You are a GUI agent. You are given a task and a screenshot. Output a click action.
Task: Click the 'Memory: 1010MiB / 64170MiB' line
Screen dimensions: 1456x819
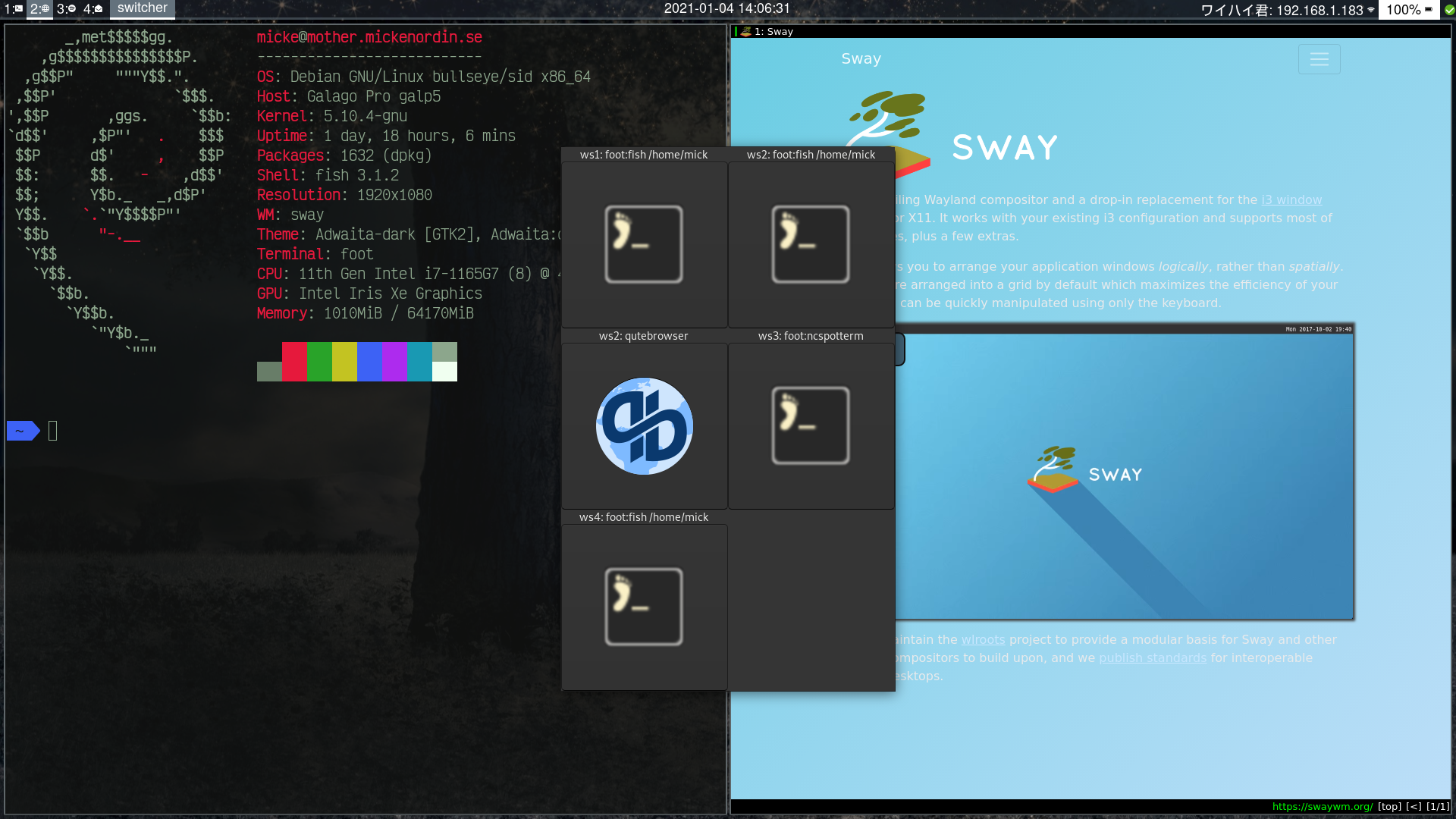point(365,313)
